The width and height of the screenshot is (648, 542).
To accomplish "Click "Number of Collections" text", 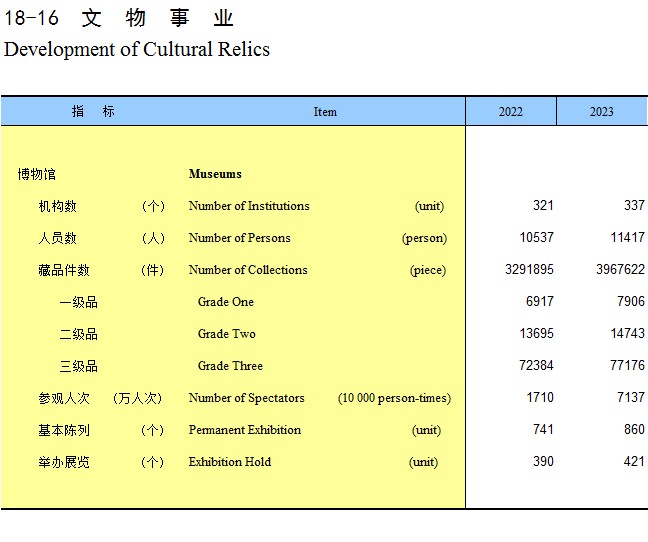I will click(x=248, y=270).
